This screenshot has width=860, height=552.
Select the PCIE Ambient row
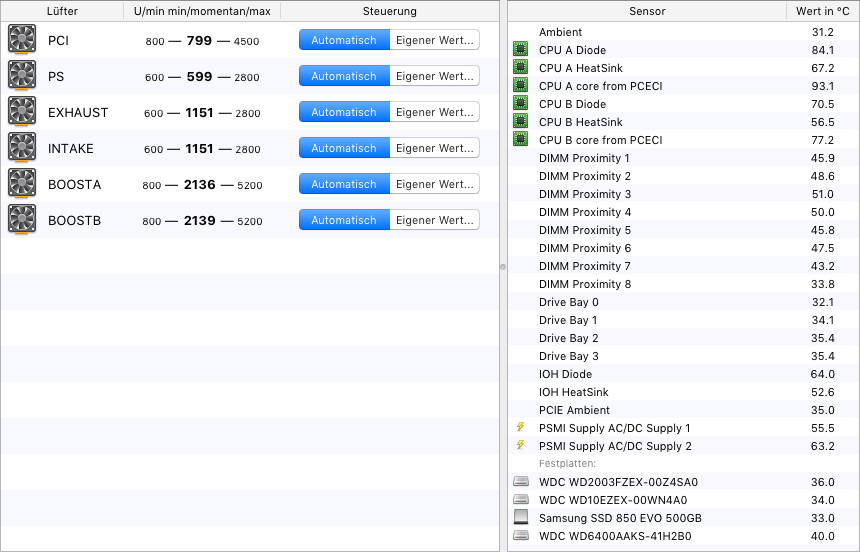coord(684,410)
